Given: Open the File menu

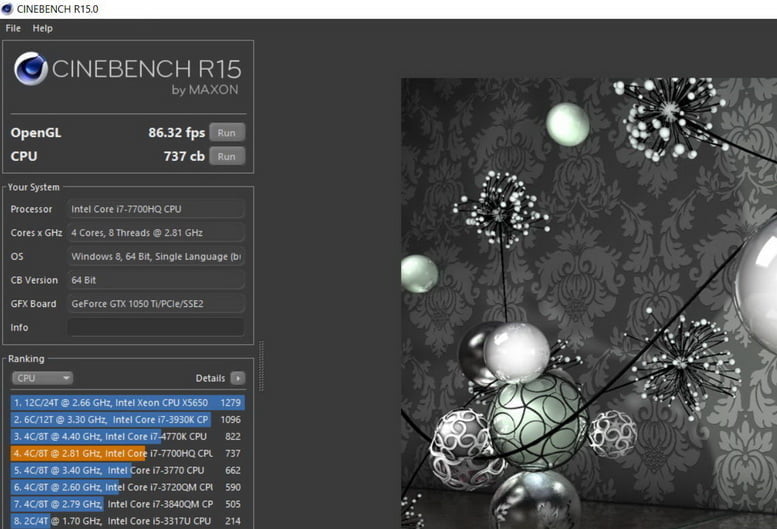Looking at the screenshot, I should point(13,28).
